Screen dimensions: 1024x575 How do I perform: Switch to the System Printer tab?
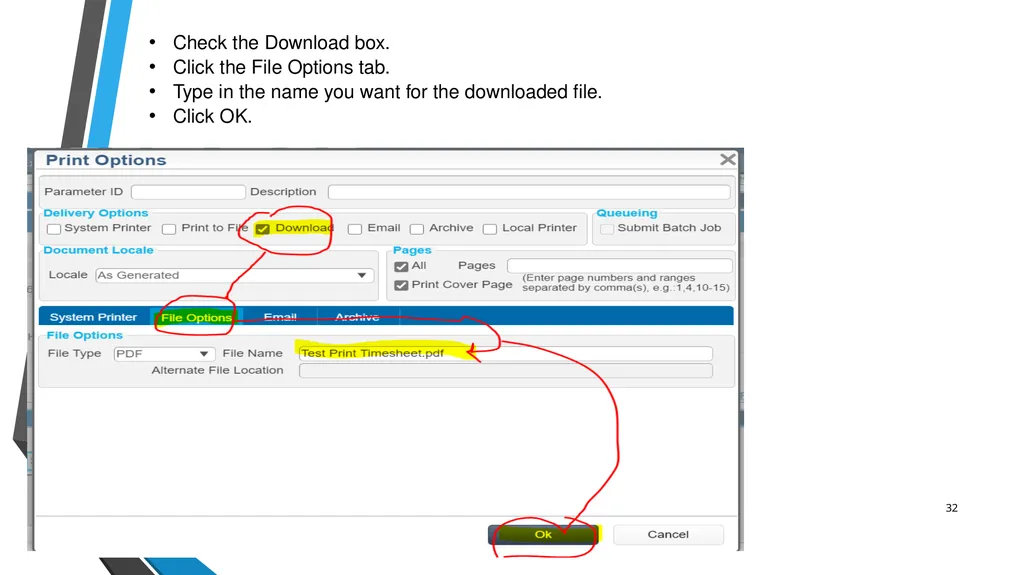[x=93, y=317]
